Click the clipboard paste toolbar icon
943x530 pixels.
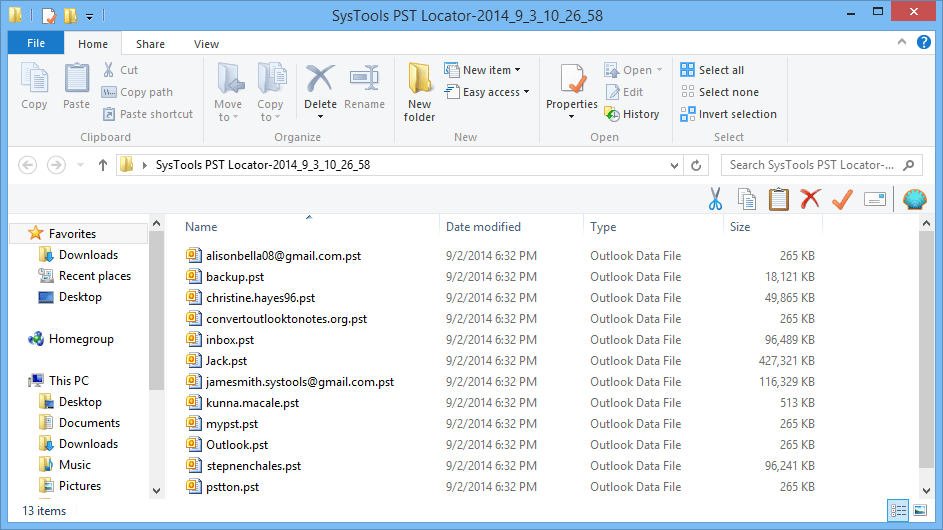point(779,199)
